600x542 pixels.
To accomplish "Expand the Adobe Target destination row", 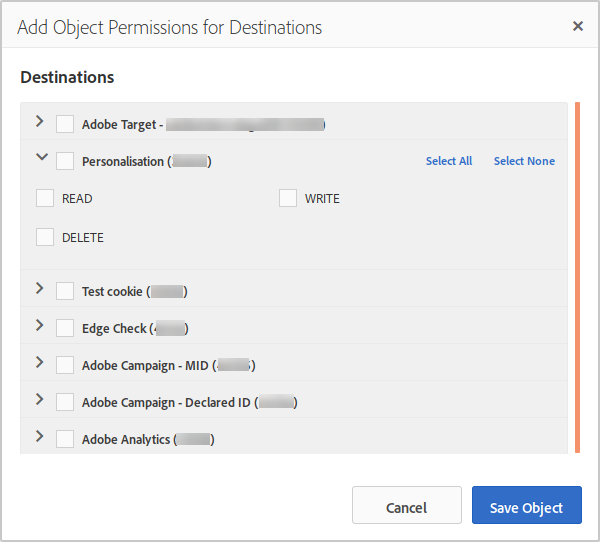I will [x=40, y=122].
